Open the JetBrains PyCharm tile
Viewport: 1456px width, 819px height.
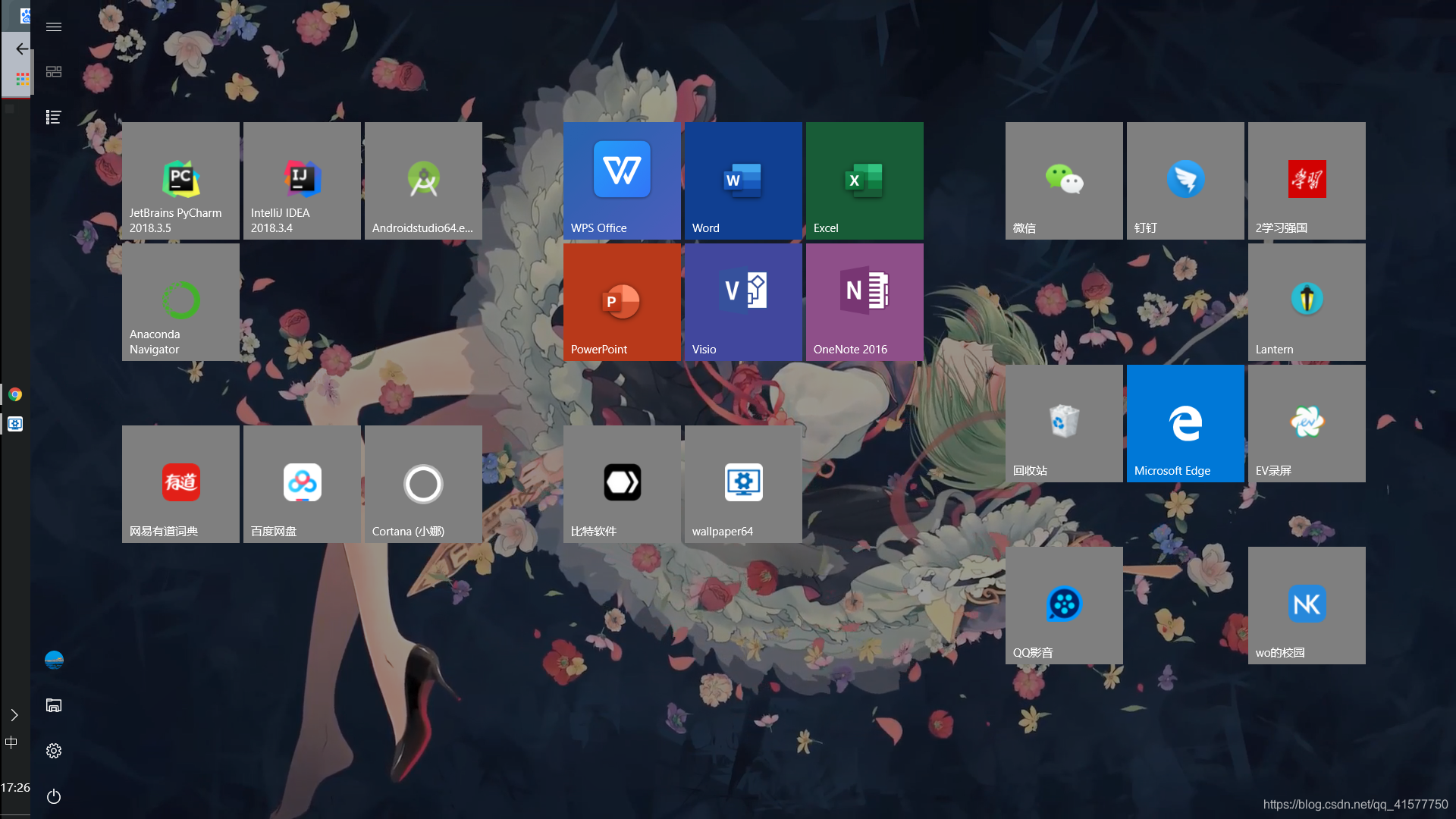(180, 180)
